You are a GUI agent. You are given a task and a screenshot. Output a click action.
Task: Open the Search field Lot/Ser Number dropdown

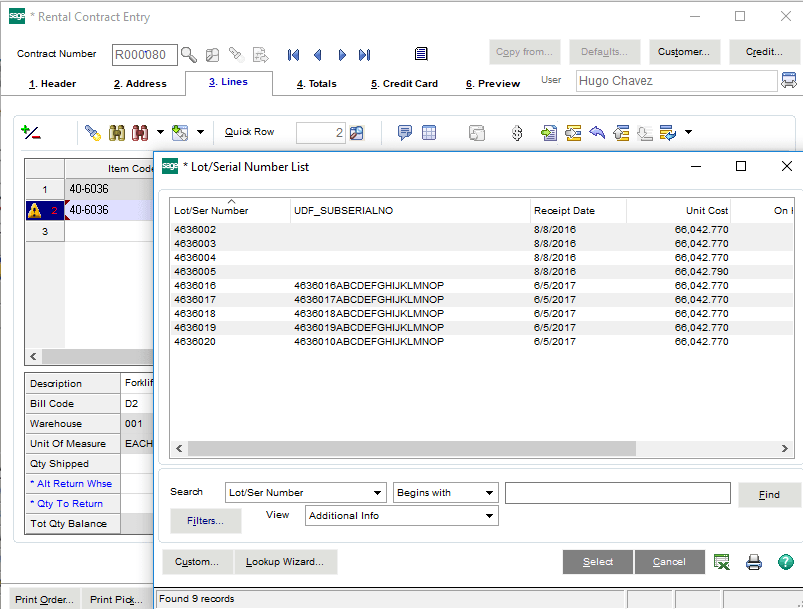(377, 493)
